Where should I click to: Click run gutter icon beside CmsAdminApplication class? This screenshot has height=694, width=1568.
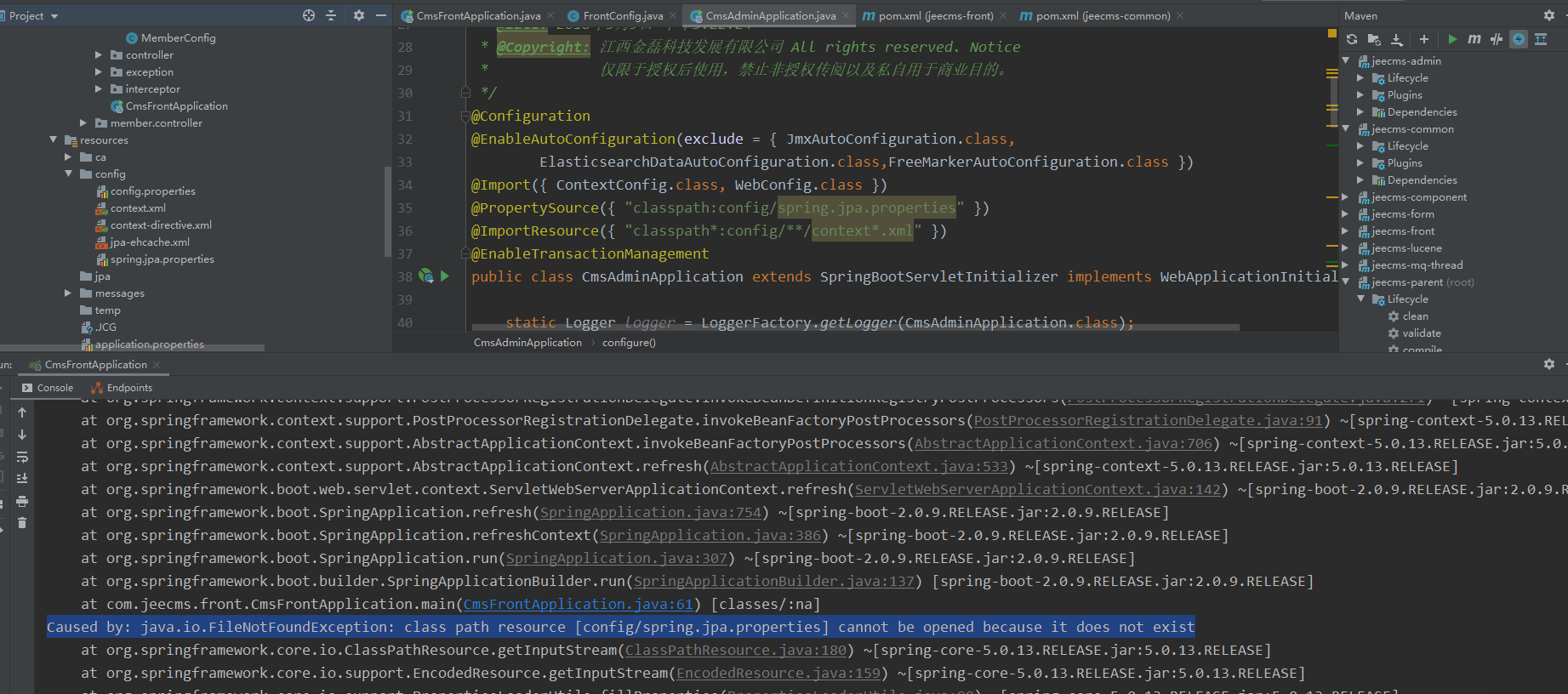[x=444, y=276]
